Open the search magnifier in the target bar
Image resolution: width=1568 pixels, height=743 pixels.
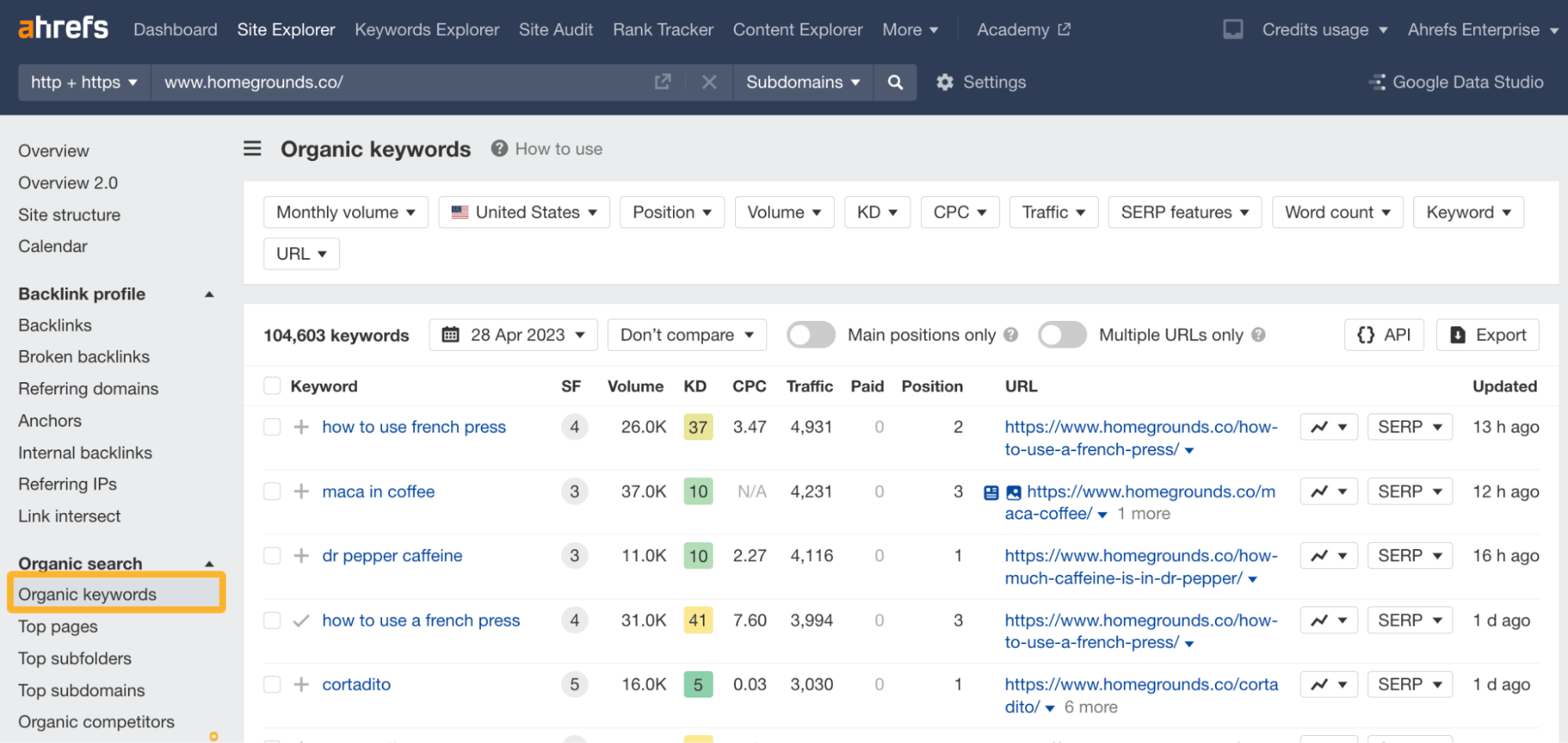coord(895,82)
